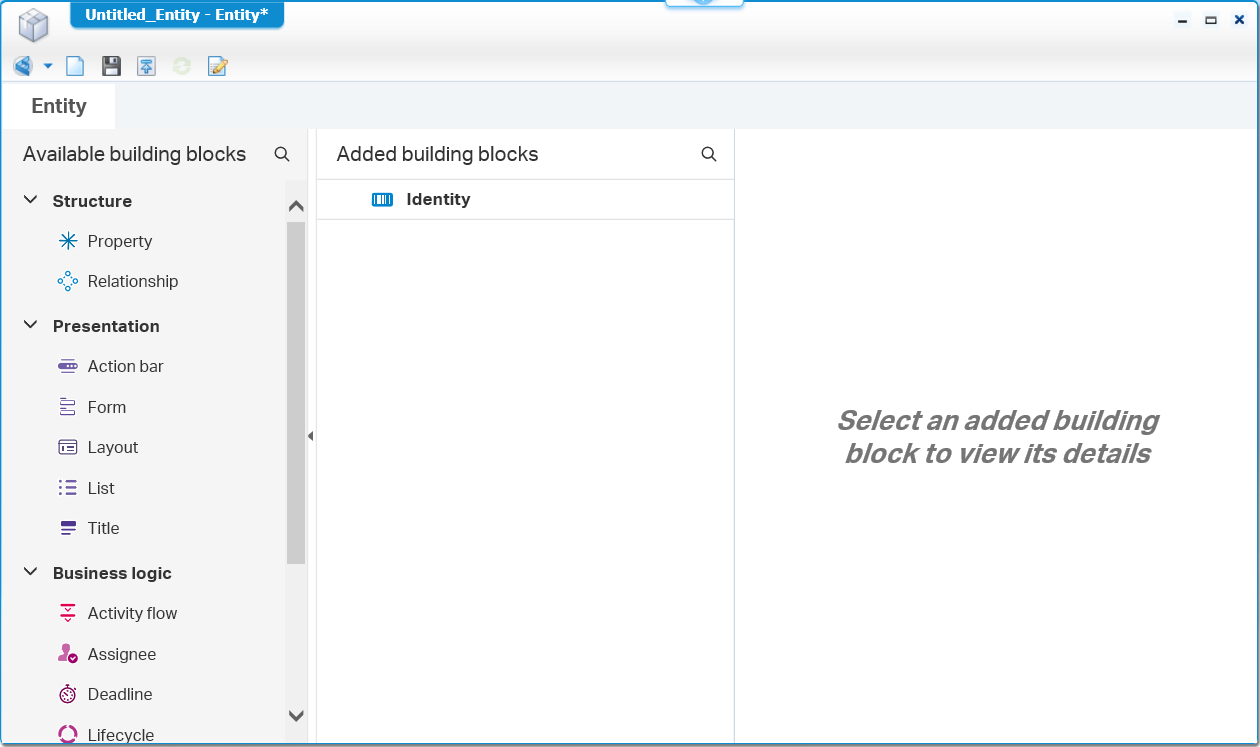This screenshot has width=1260, height=747.
Task: Search available building blocks magnifier icon
Action: [282, 154]
